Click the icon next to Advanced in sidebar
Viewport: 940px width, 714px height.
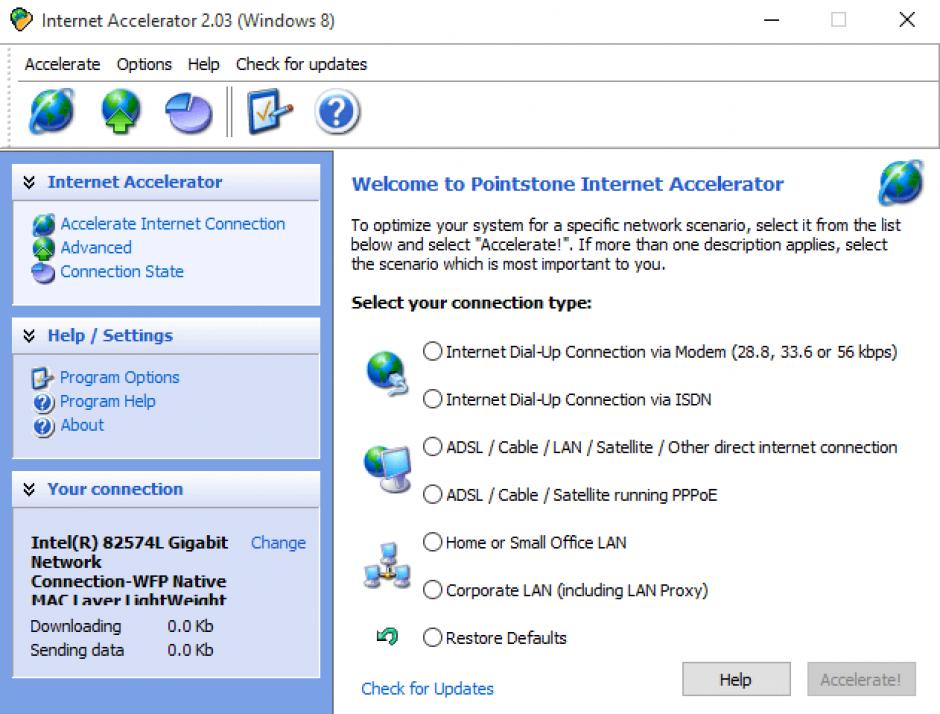43,248
